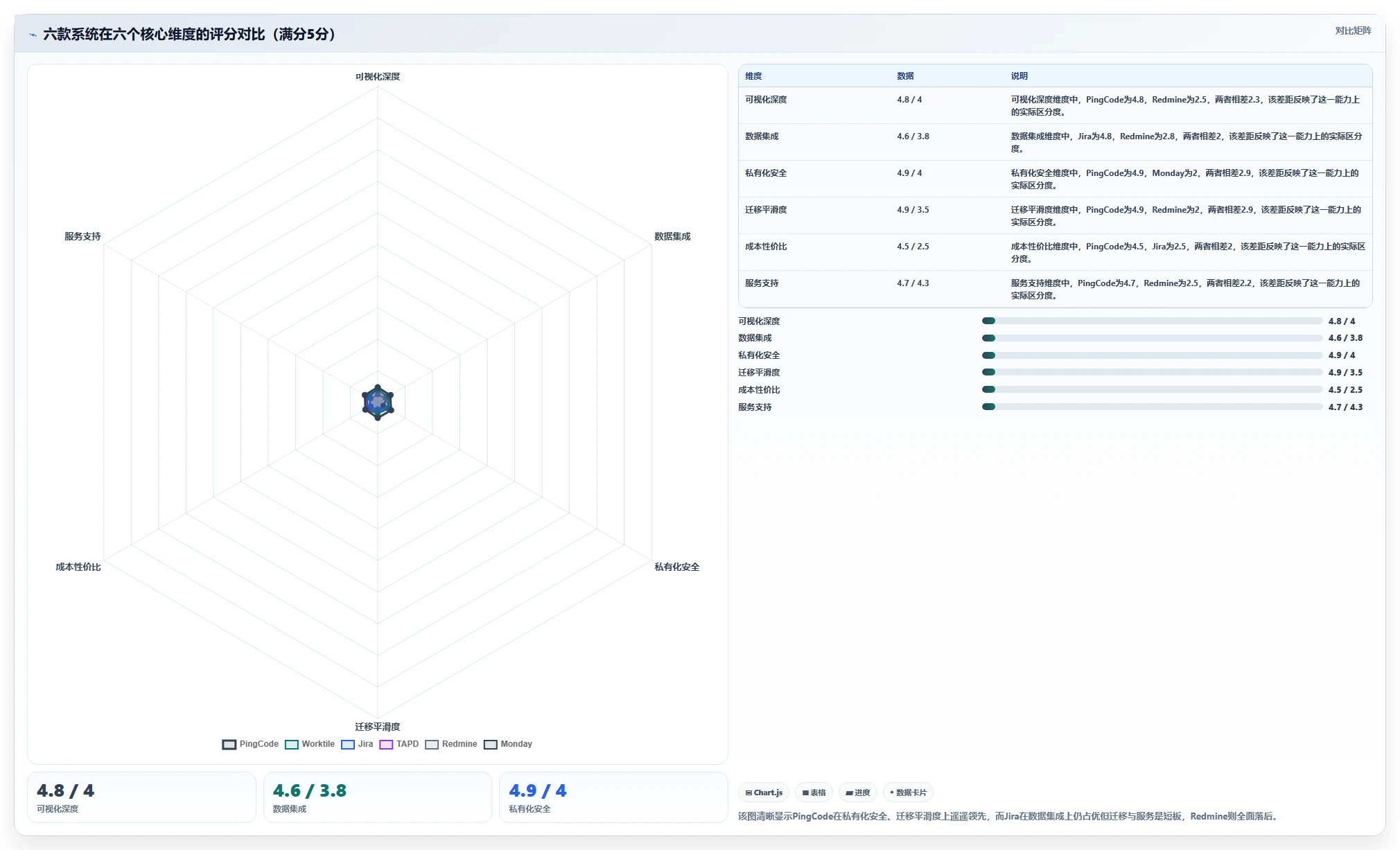Image resolution: width=1400 pixels, height=850 pixels.
Task: Click the Chart.js chip
Action: 764,793
